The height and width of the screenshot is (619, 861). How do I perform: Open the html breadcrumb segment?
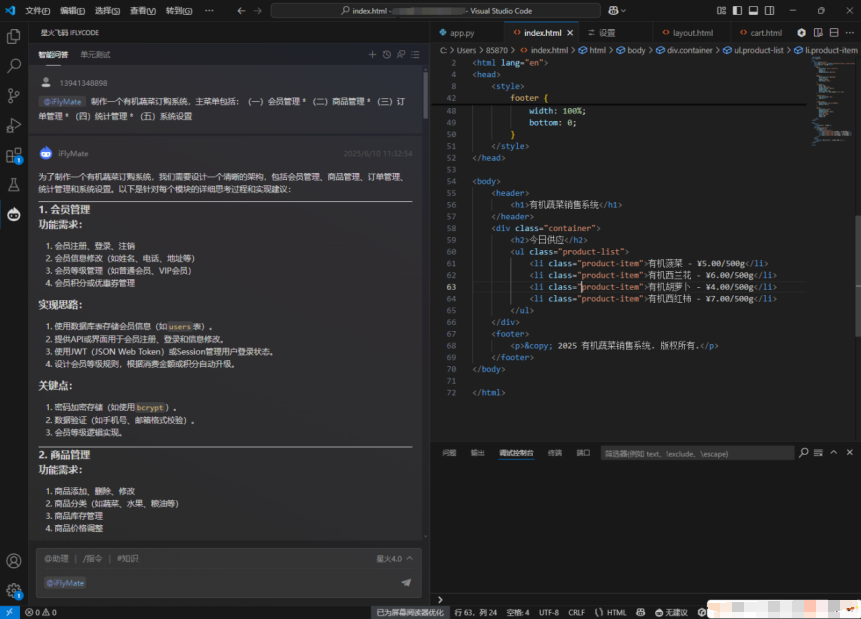coord(592,50)
